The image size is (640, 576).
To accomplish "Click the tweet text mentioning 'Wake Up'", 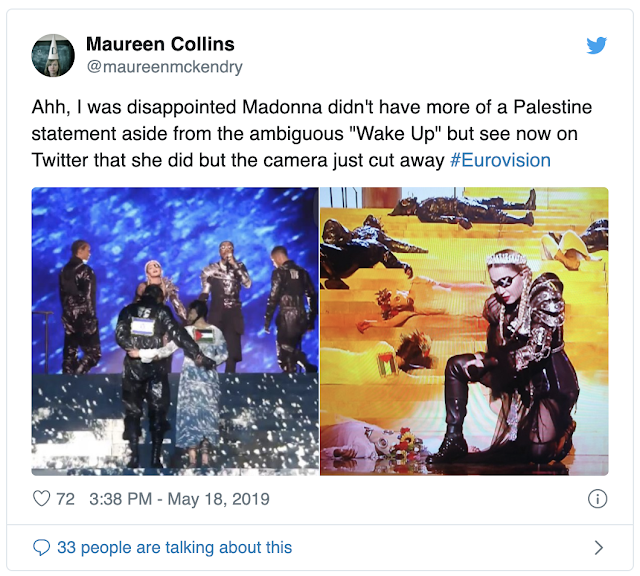I will [312, 133].
